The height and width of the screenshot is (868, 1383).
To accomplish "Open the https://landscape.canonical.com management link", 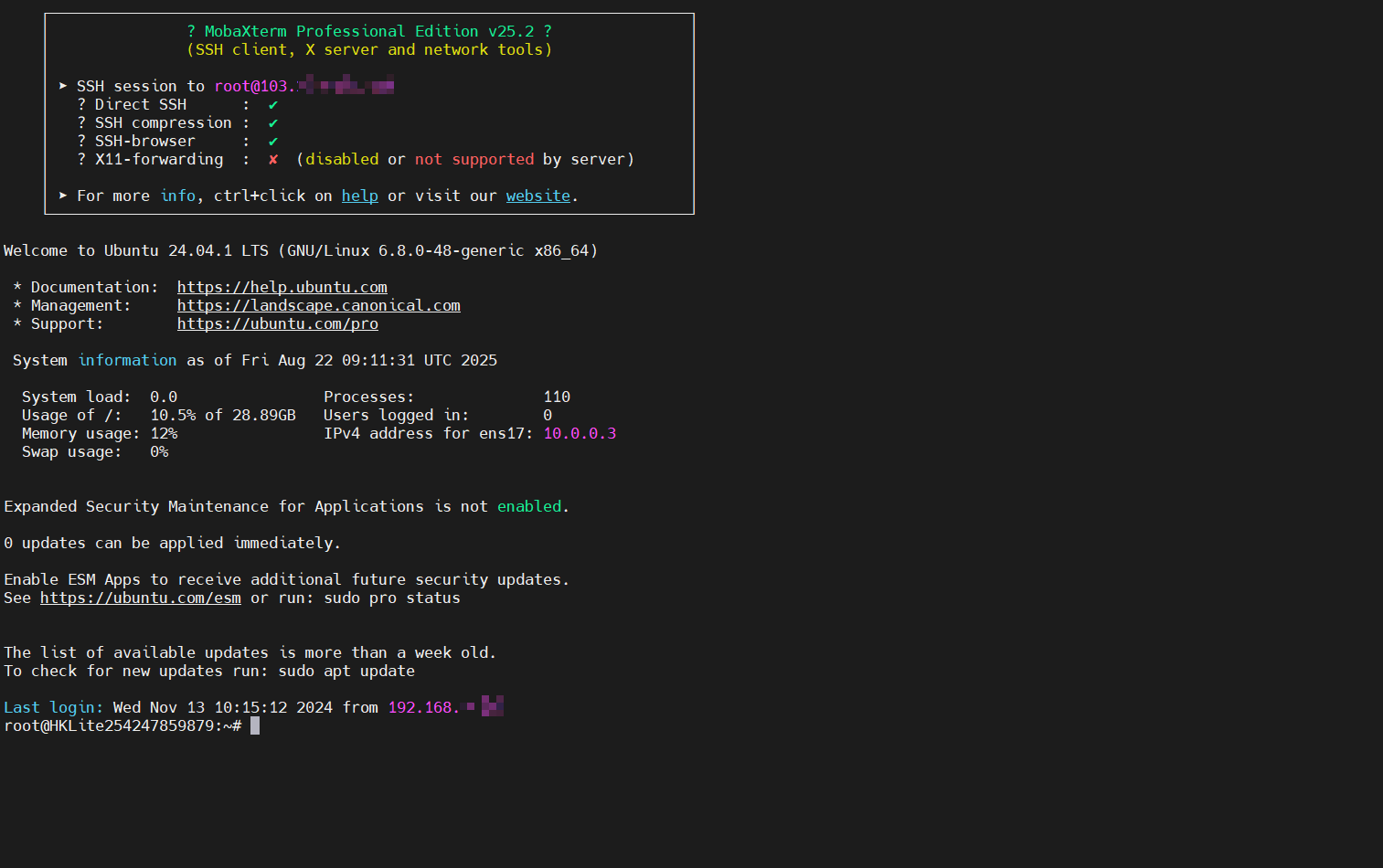I will point(318,305).
